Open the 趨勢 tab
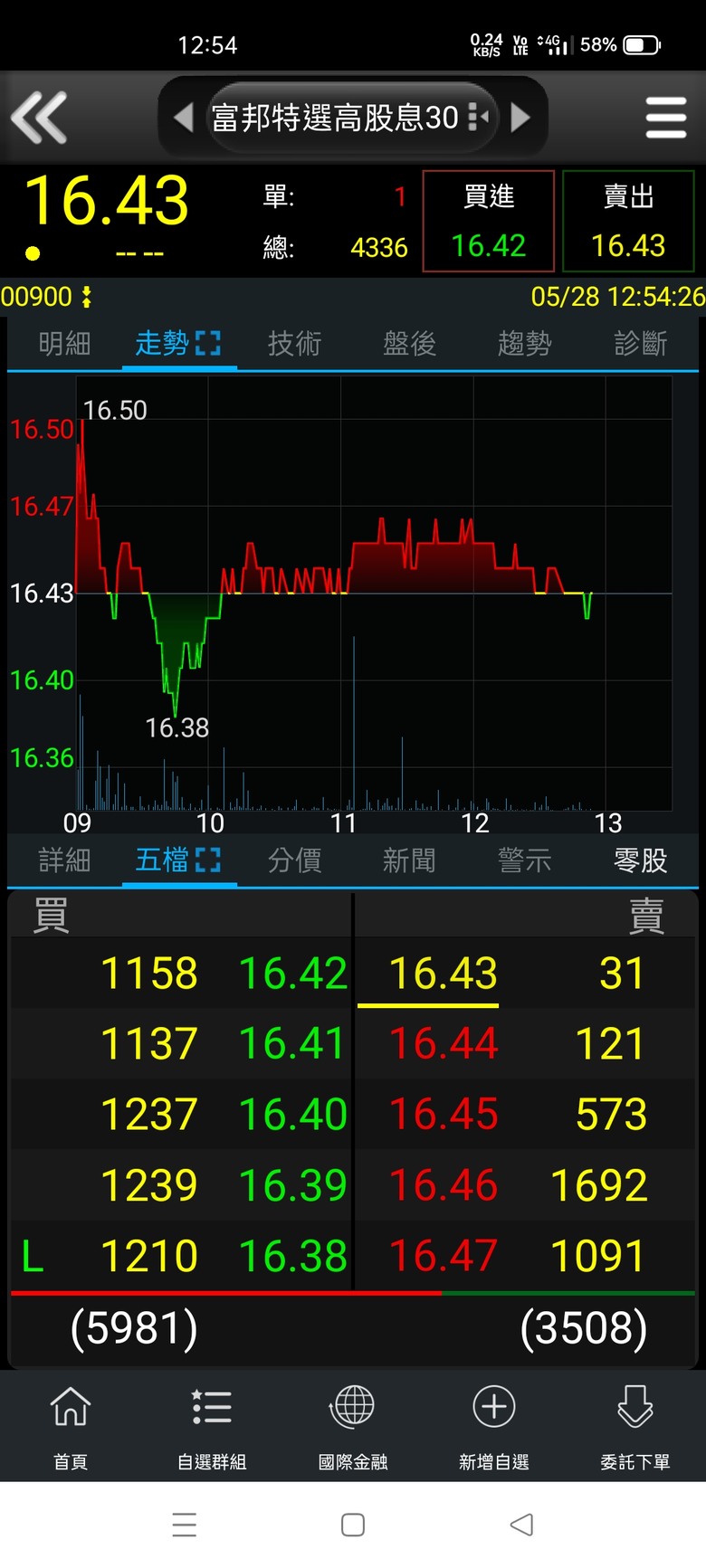Viewport: 706px width, 1568px height. tap(524, 344)
